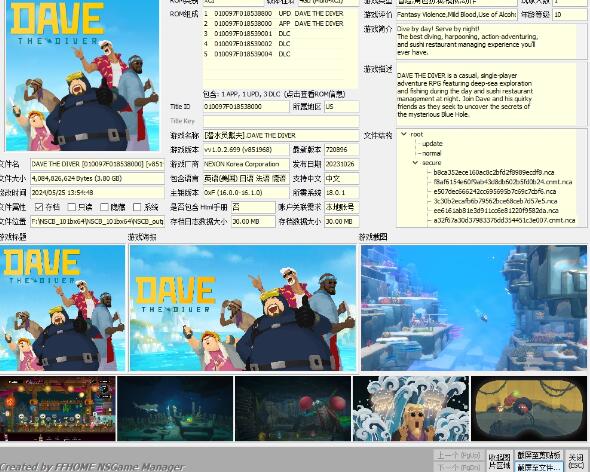Click the save journal size field 30.00 MB
The width and height of the screenshot is (590, 472).
tap(253, 221)
